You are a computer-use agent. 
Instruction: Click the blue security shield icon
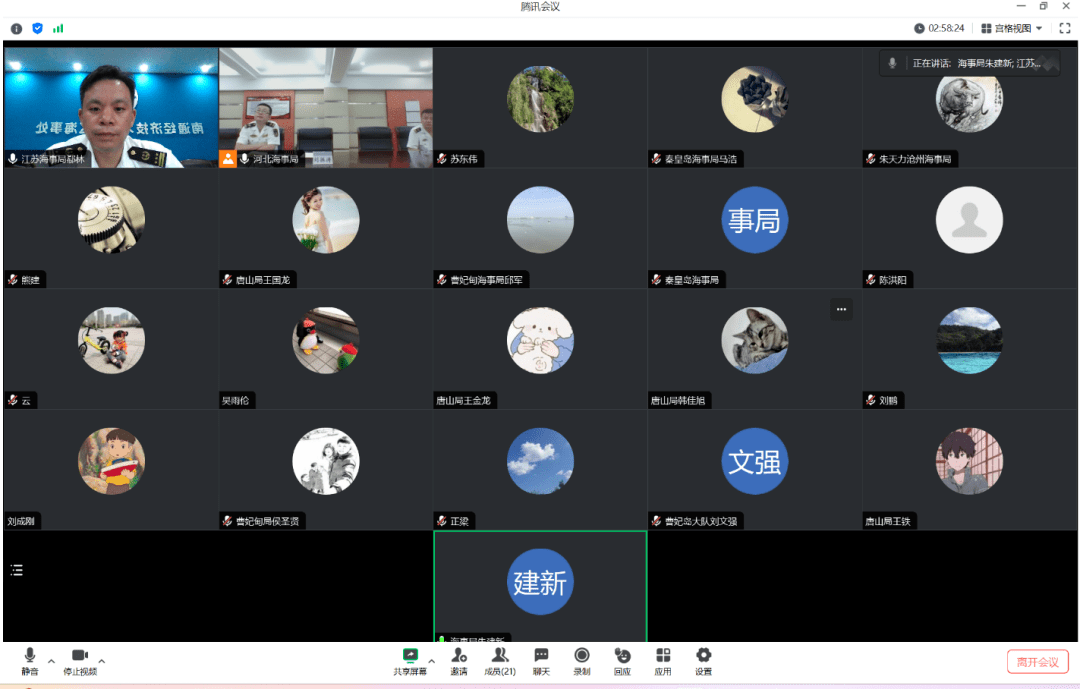click(x=37, y=28)
